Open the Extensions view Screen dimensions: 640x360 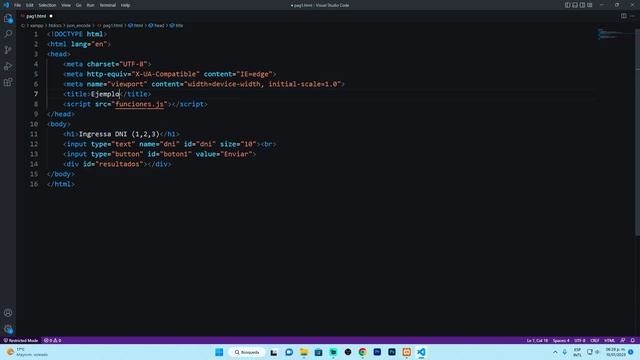click(x=8, y=82)
